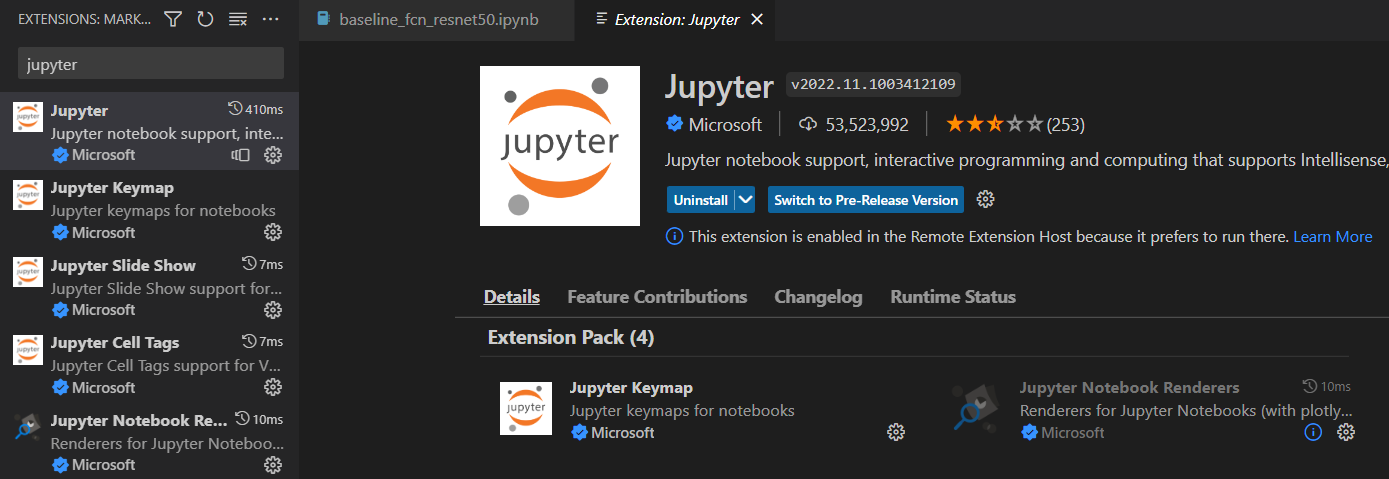The width and height of the screenshot is (1389, 479).
Task: Close the Extension: Jupyter tab
Action: pyautogui.click(x=757, y=19)
